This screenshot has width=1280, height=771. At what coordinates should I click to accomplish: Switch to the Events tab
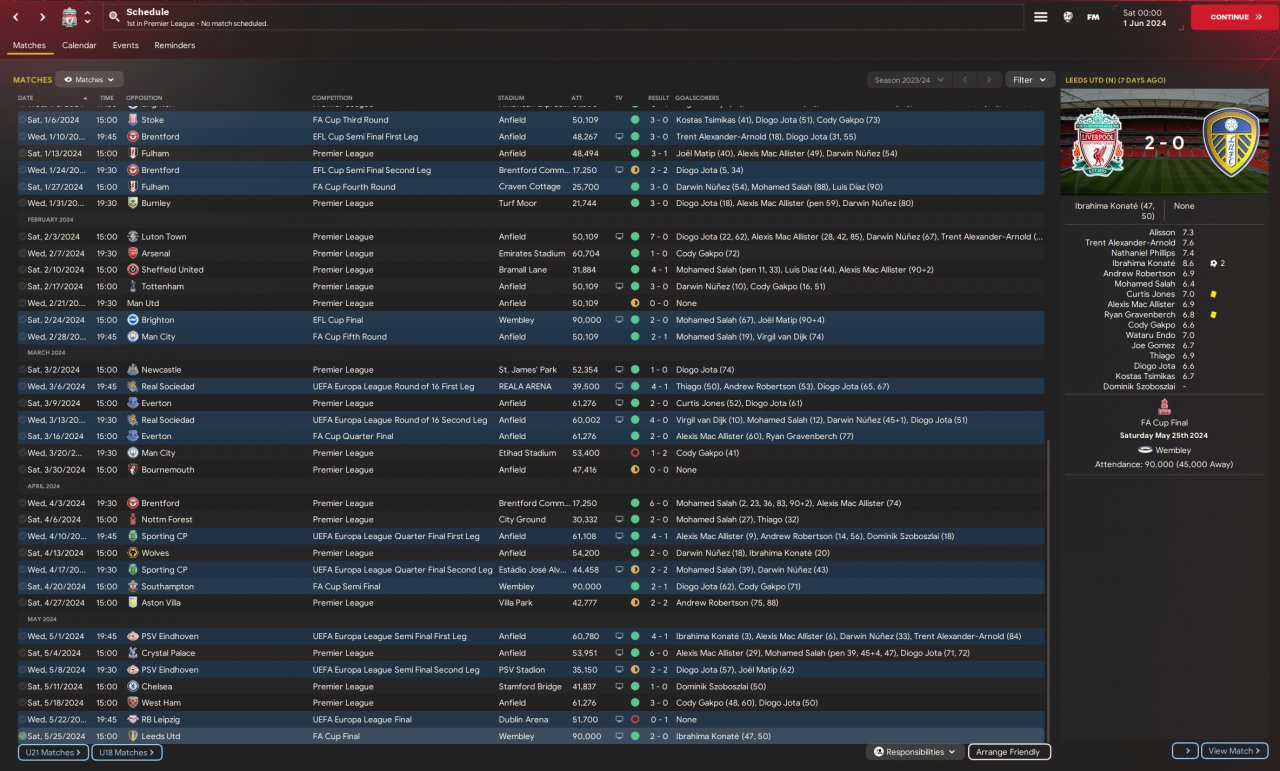point(126,45)
